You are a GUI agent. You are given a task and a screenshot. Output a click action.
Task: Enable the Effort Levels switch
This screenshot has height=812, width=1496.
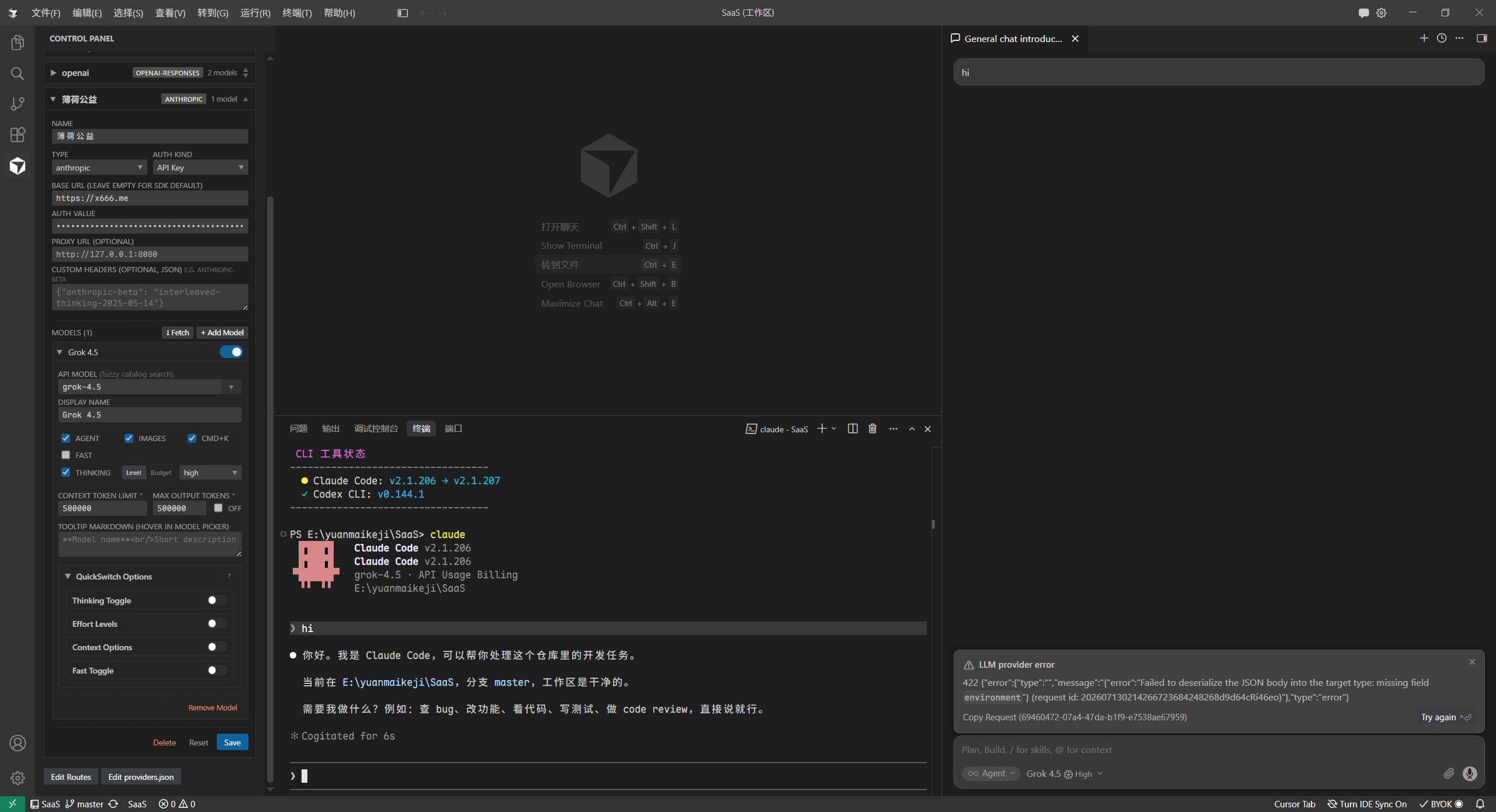pyautogui.click(x=217, y=624)
